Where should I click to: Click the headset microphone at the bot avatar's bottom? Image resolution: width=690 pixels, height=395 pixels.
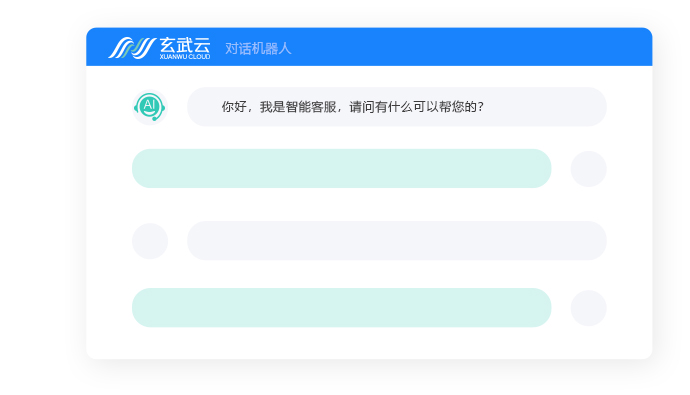155,118
